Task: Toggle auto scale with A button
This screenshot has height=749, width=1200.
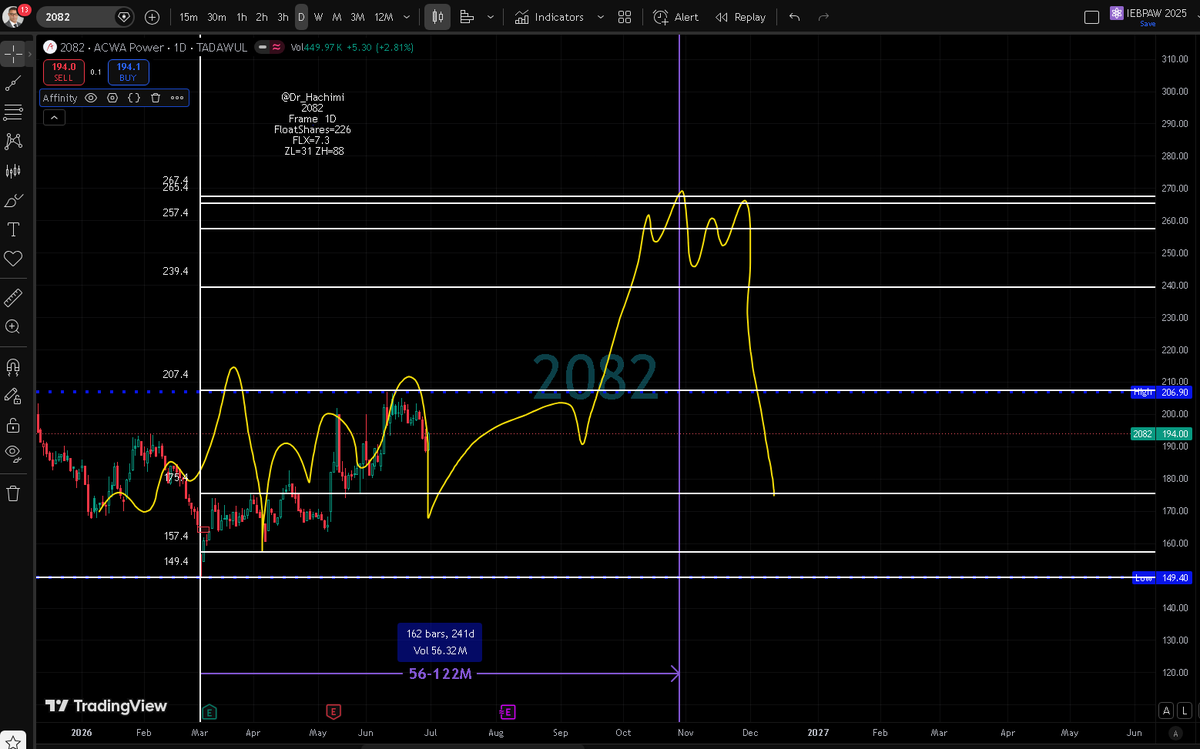Action: [x=1166, y=711]
